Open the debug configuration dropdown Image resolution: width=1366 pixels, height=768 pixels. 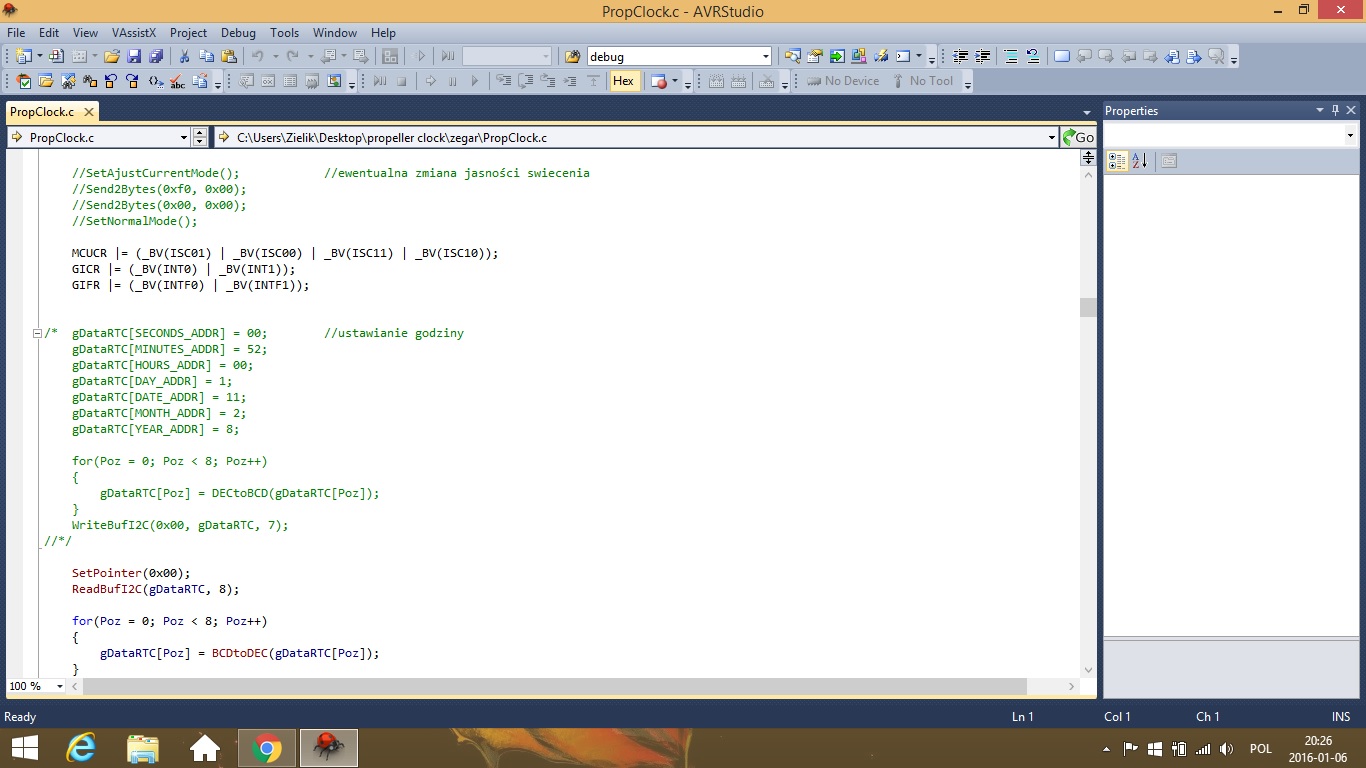[766, 57]
